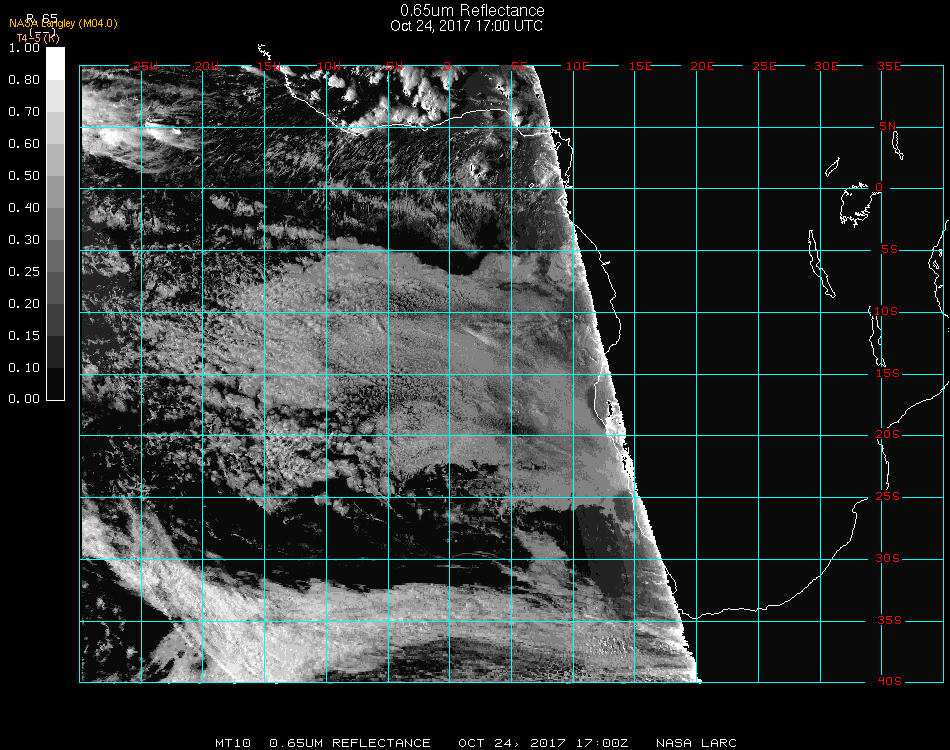Click the 5N latitude label

pyautogui.click(x=888, y=126)
